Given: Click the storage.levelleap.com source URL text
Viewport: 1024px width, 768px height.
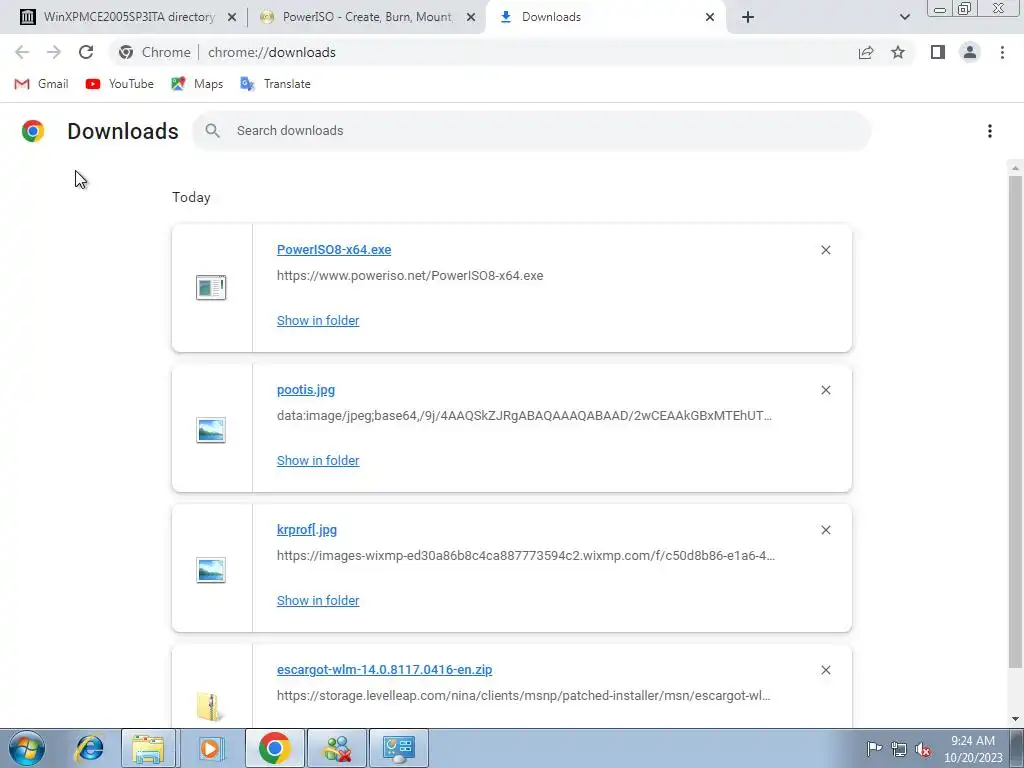Looking at the screenshot, I should coord(524,696).
